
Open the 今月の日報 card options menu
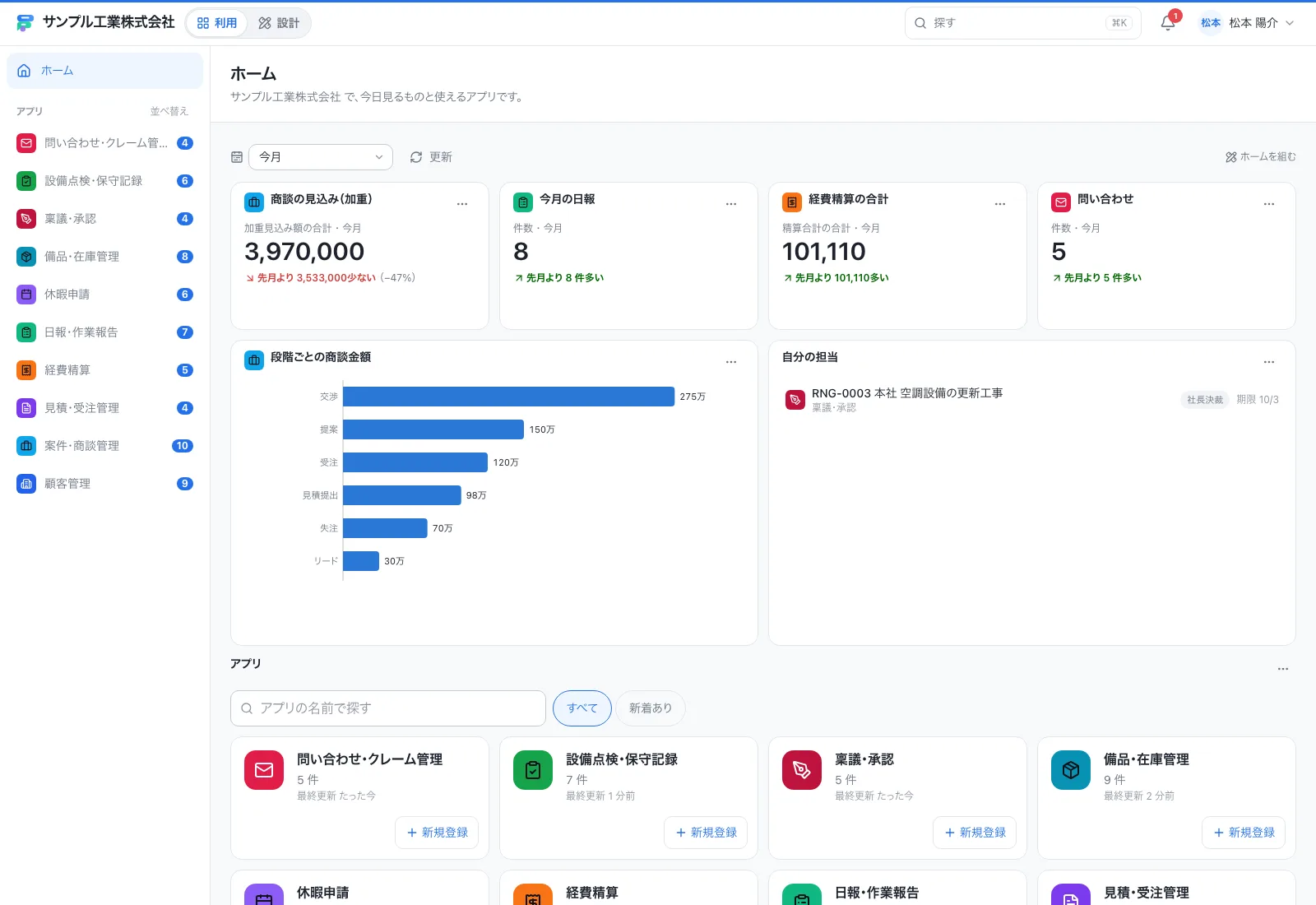[x=731, y=204]
